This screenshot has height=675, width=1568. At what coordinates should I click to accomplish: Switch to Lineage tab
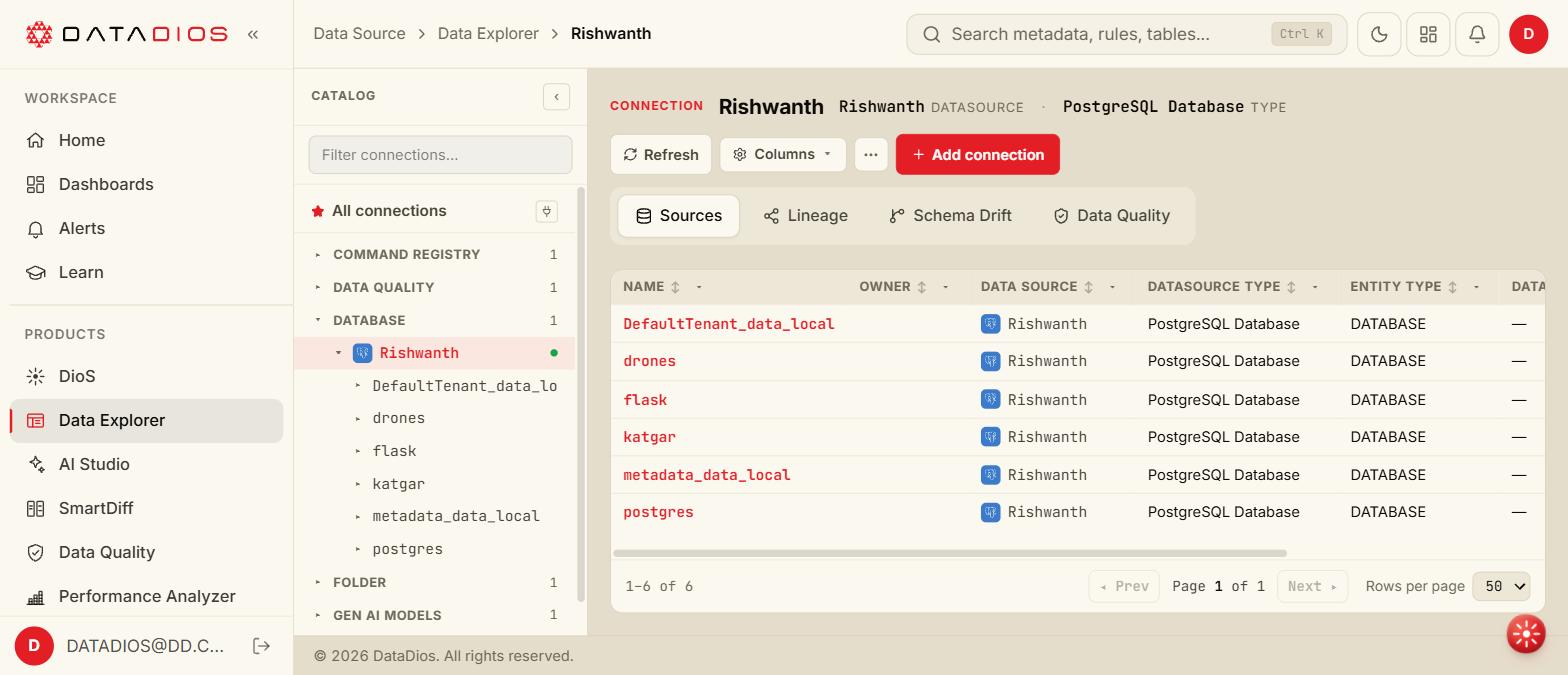(x=805, y=216)
